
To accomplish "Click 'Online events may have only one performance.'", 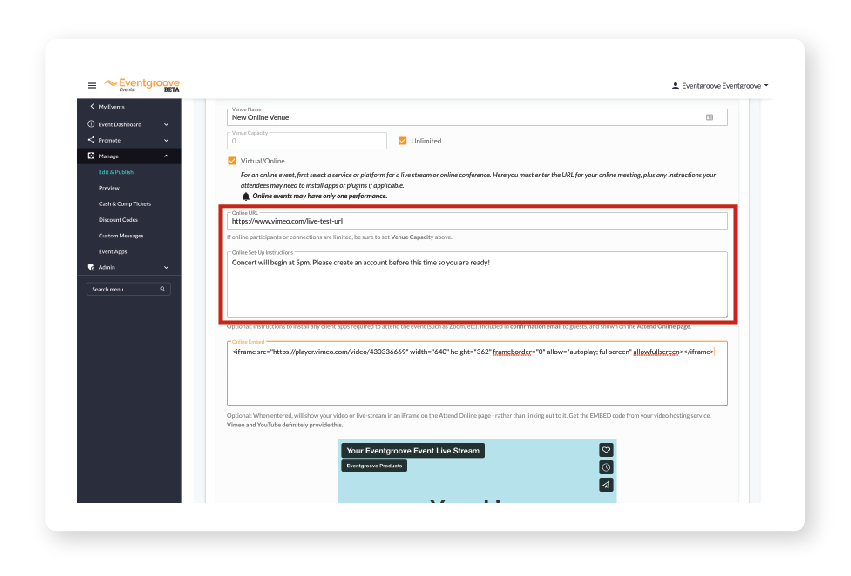I will 320,196.
